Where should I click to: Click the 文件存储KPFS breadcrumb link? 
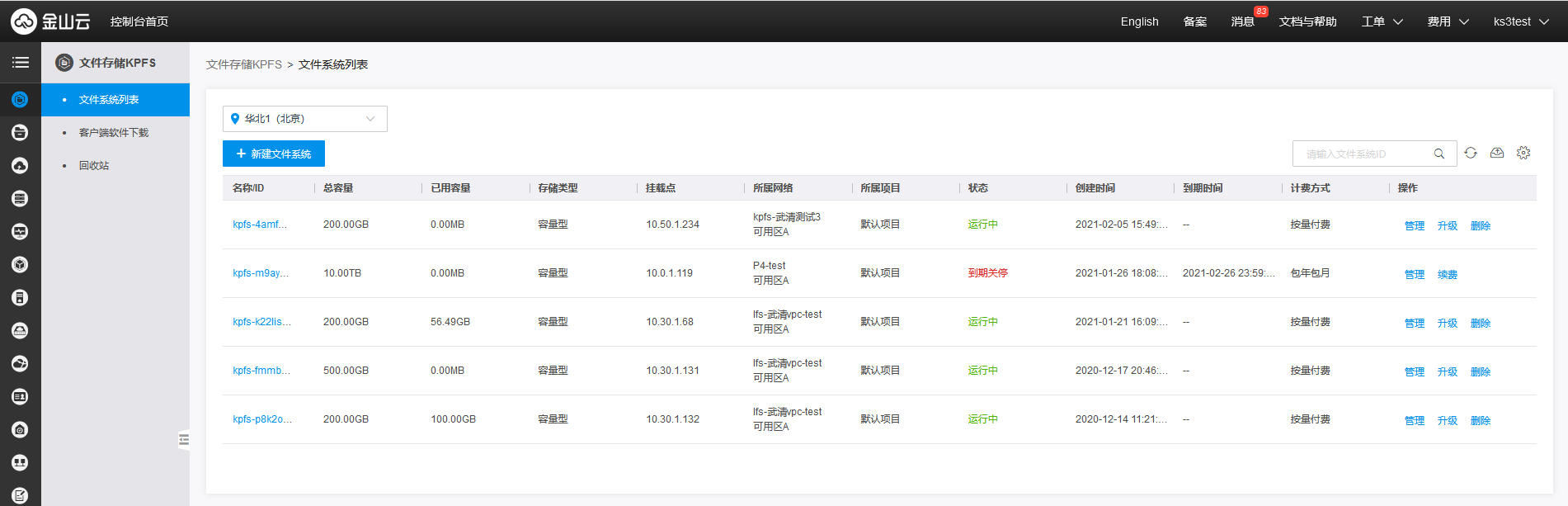[244, 64]
